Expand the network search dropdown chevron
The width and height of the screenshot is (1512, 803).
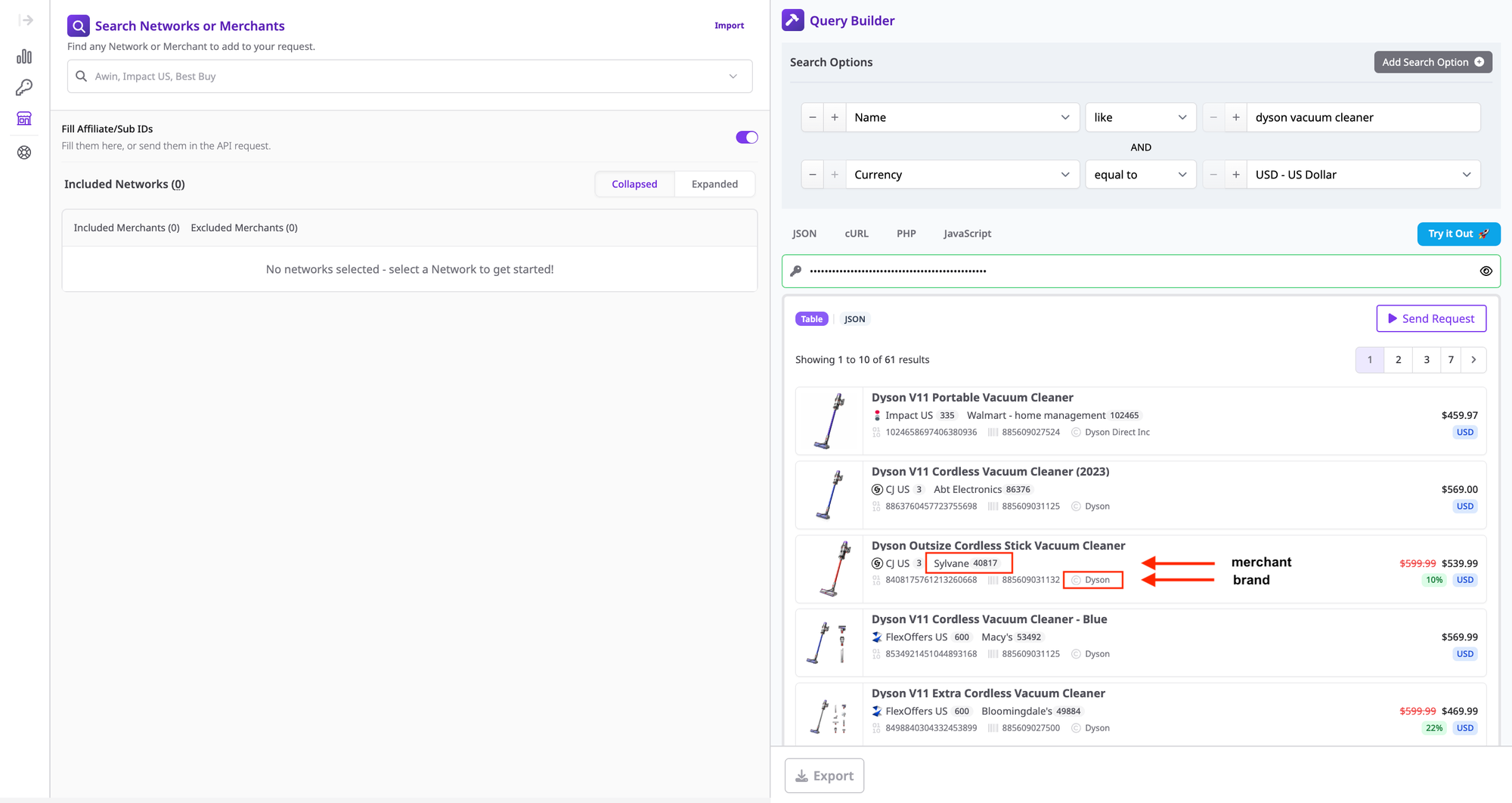(x=733, y=76)
